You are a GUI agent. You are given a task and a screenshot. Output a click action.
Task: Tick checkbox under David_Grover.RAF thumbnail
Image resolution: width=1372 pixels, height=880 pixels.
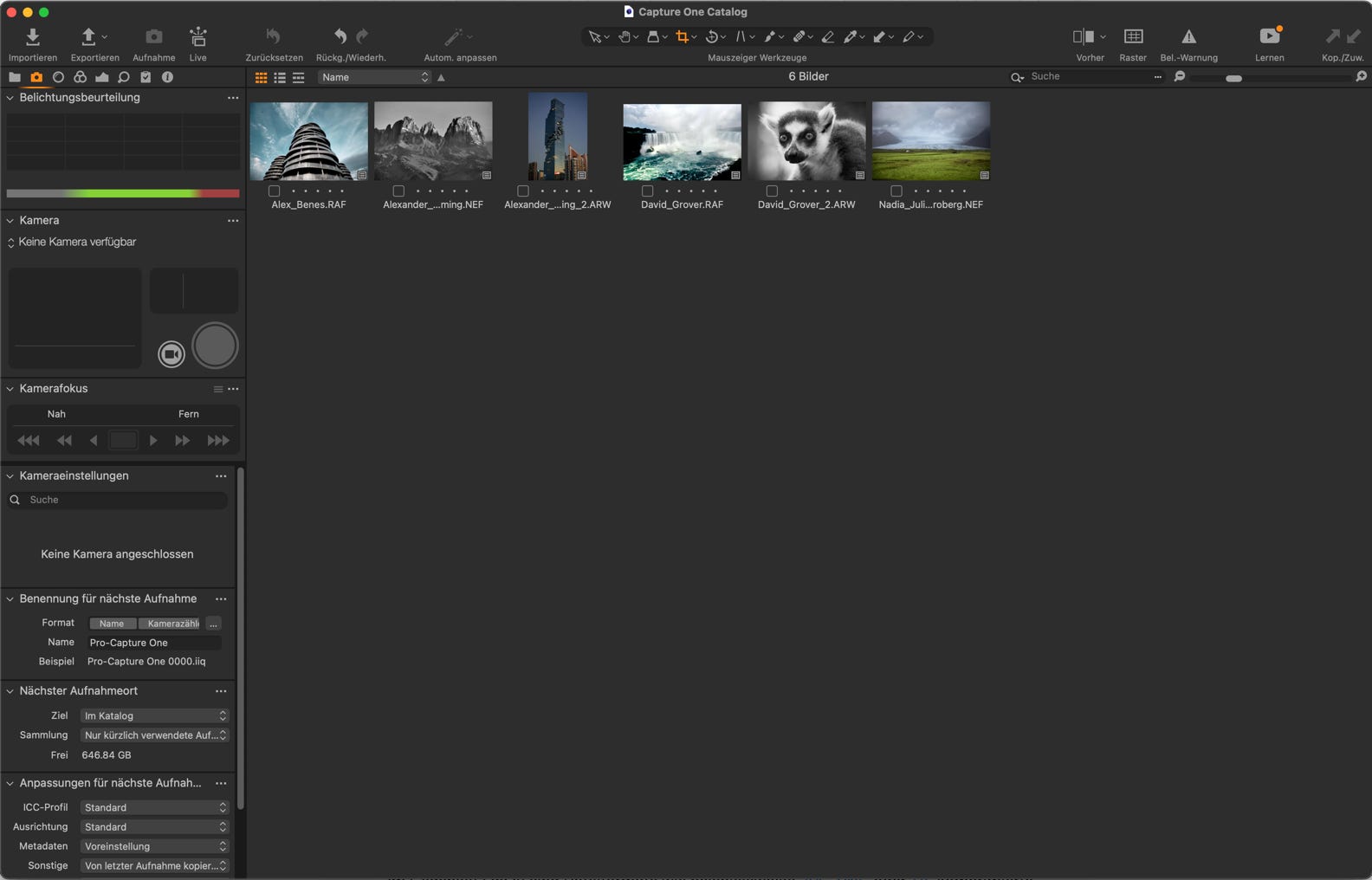point(647,191)
